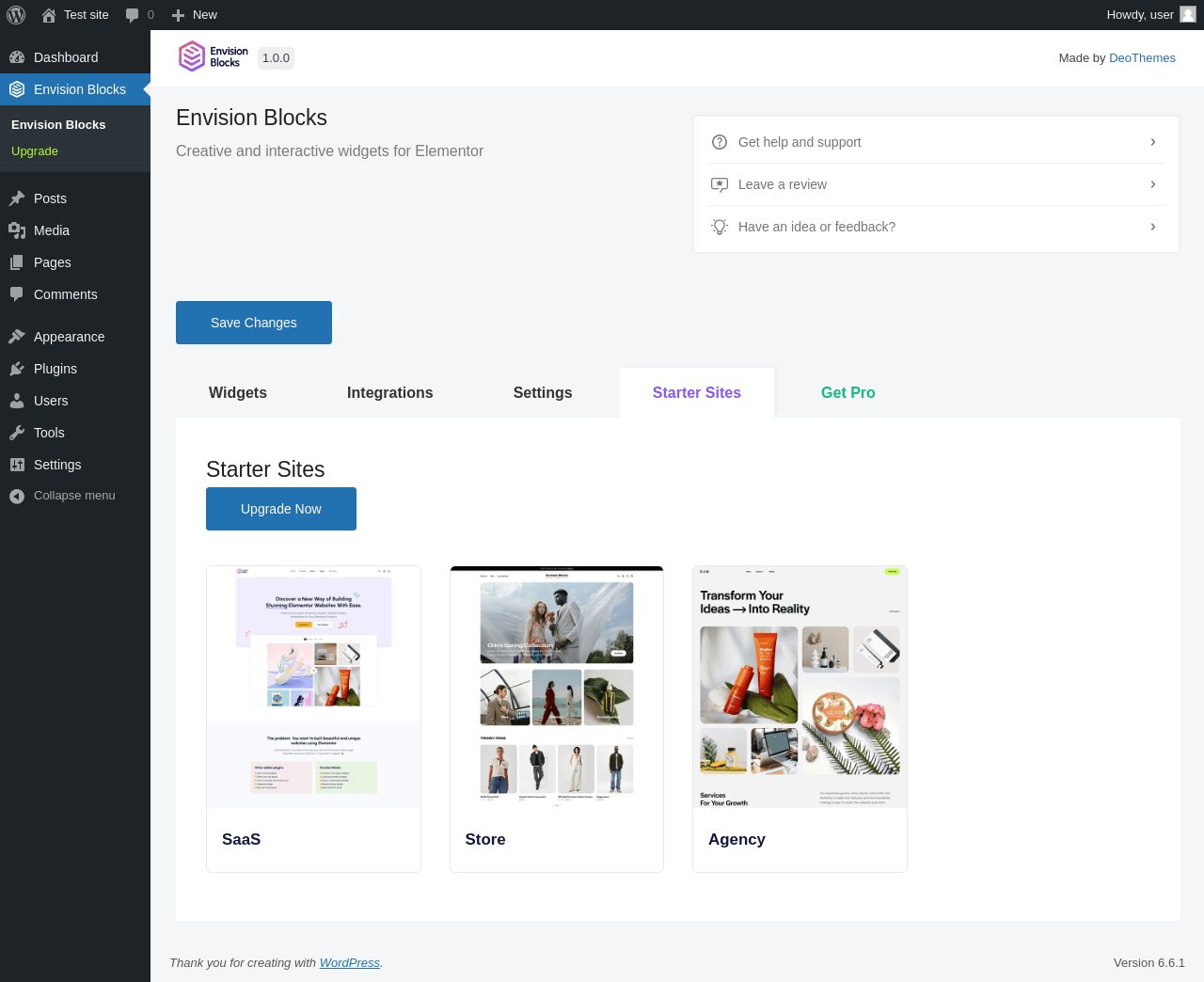
Task: Click the Starter Sites section heading
Action: (265, 469)
